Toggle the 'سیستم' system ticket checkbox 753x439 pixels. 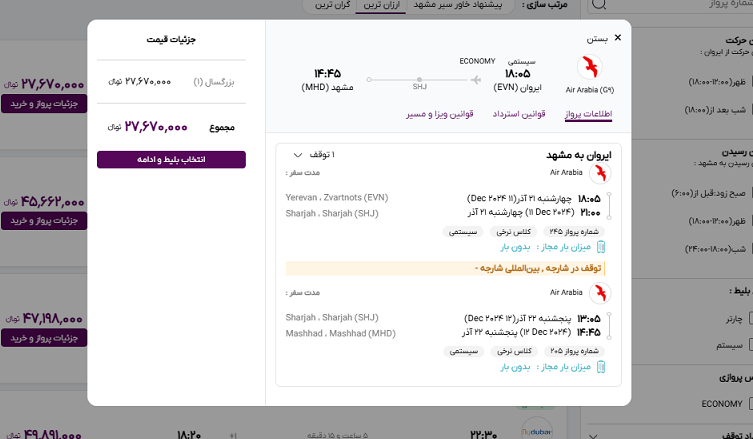point(751,345)
